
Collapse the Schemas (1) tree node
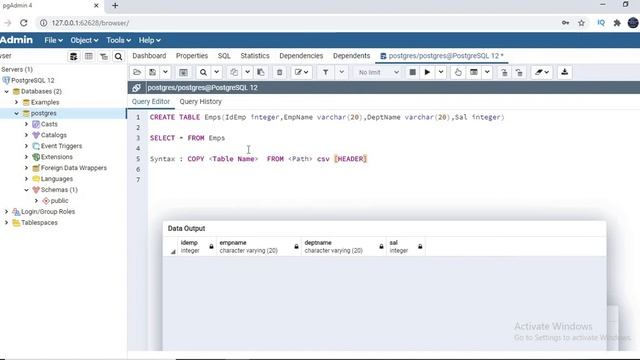pos(27,190)
